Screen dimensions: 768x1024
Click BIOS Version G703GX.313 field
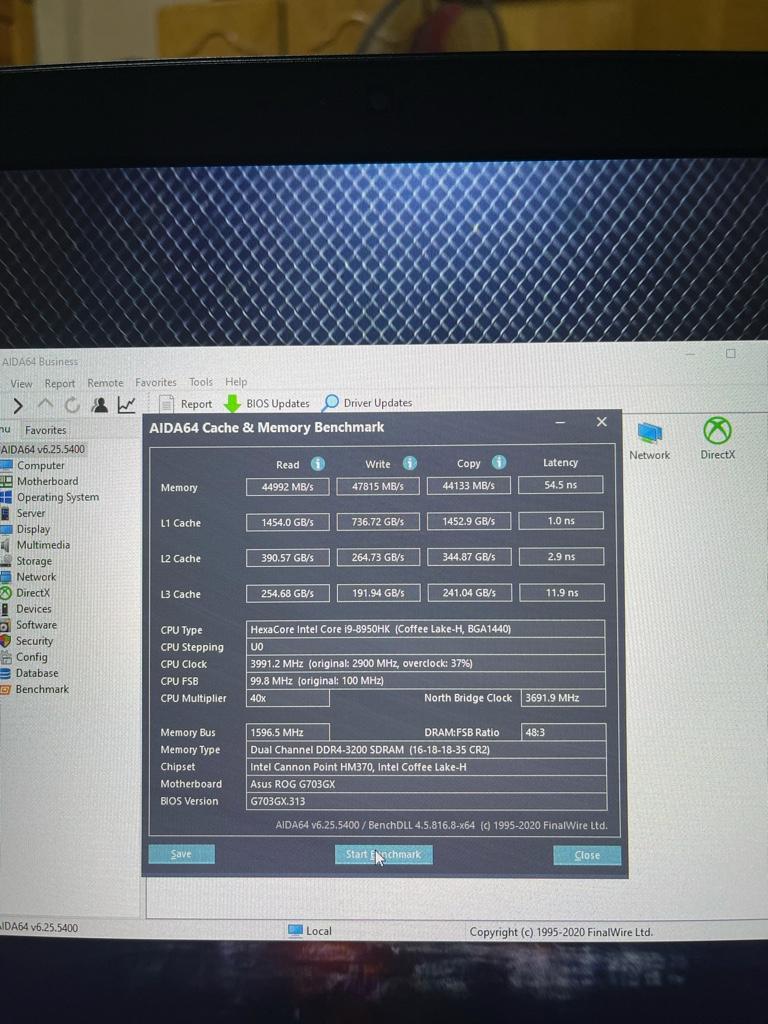click(x=426, y=801)
